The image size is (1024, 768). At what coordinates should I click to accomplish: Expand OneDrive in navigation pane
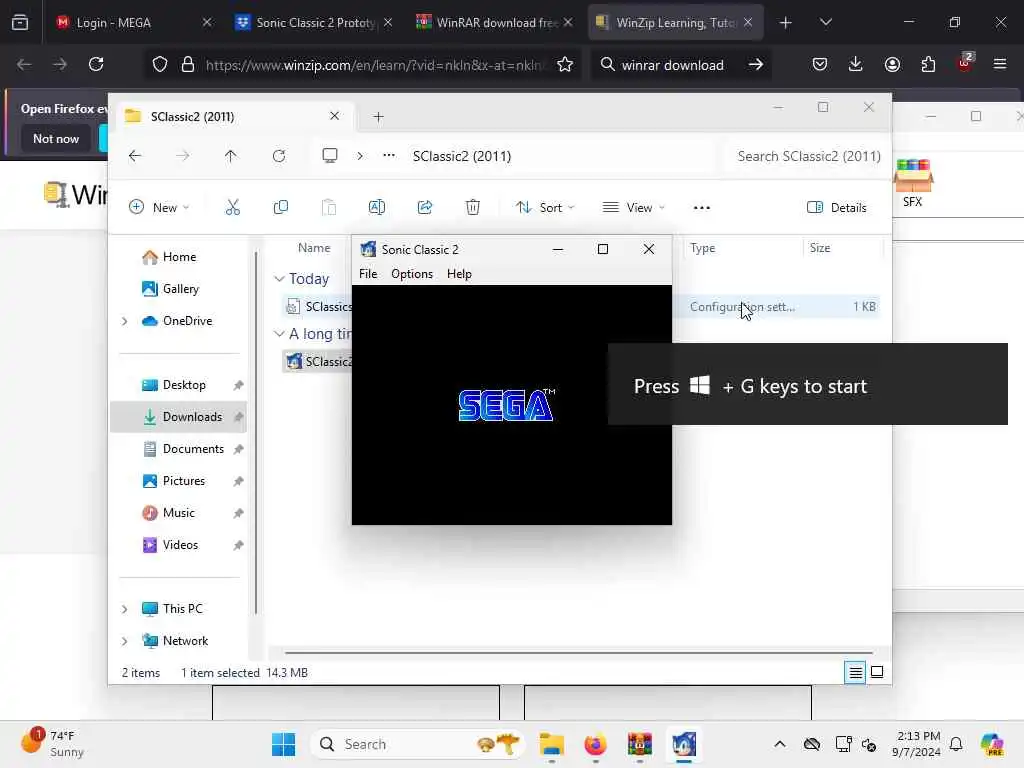[125, 321]
